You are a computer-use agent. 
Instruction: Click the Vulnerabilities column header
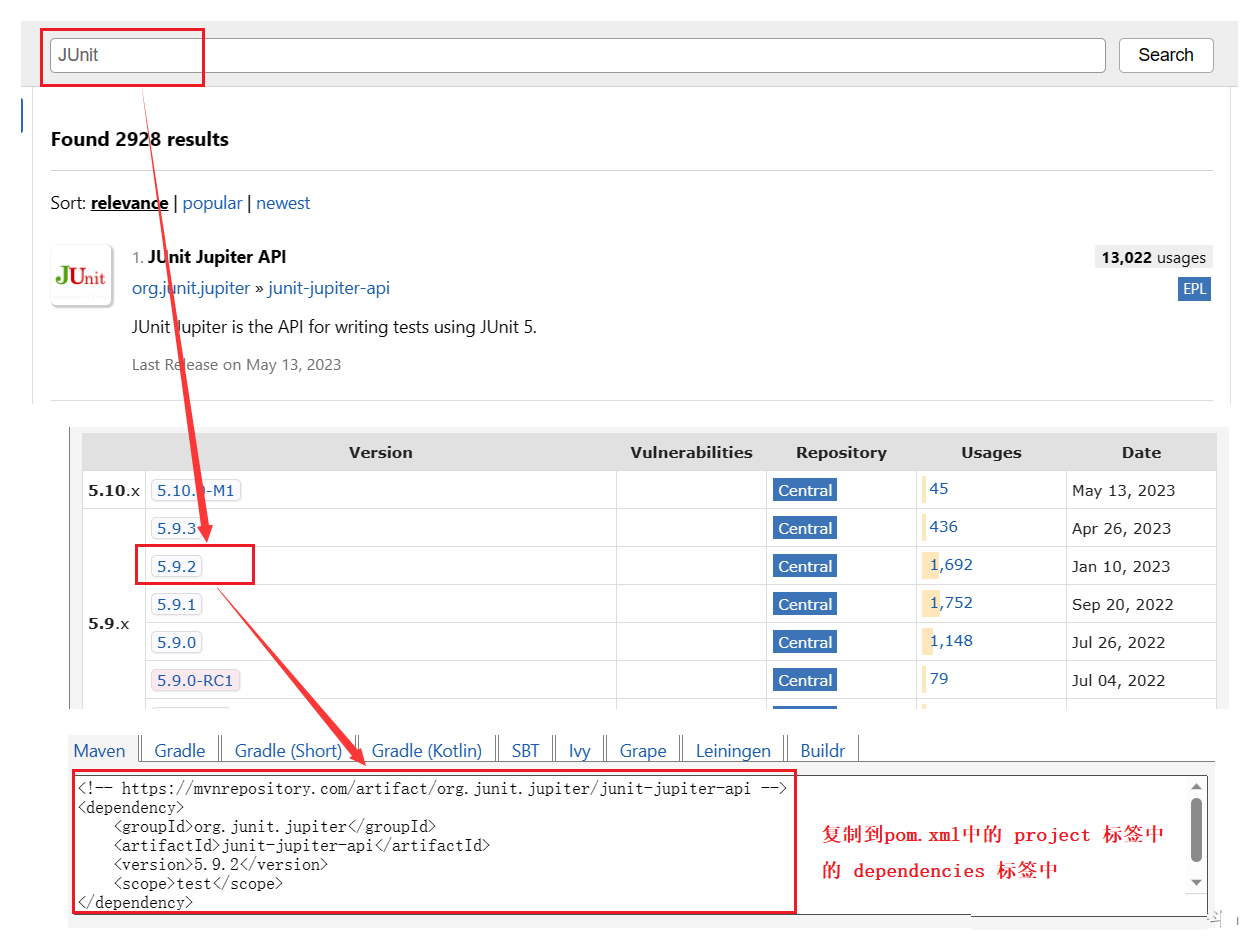pos(691,452)
